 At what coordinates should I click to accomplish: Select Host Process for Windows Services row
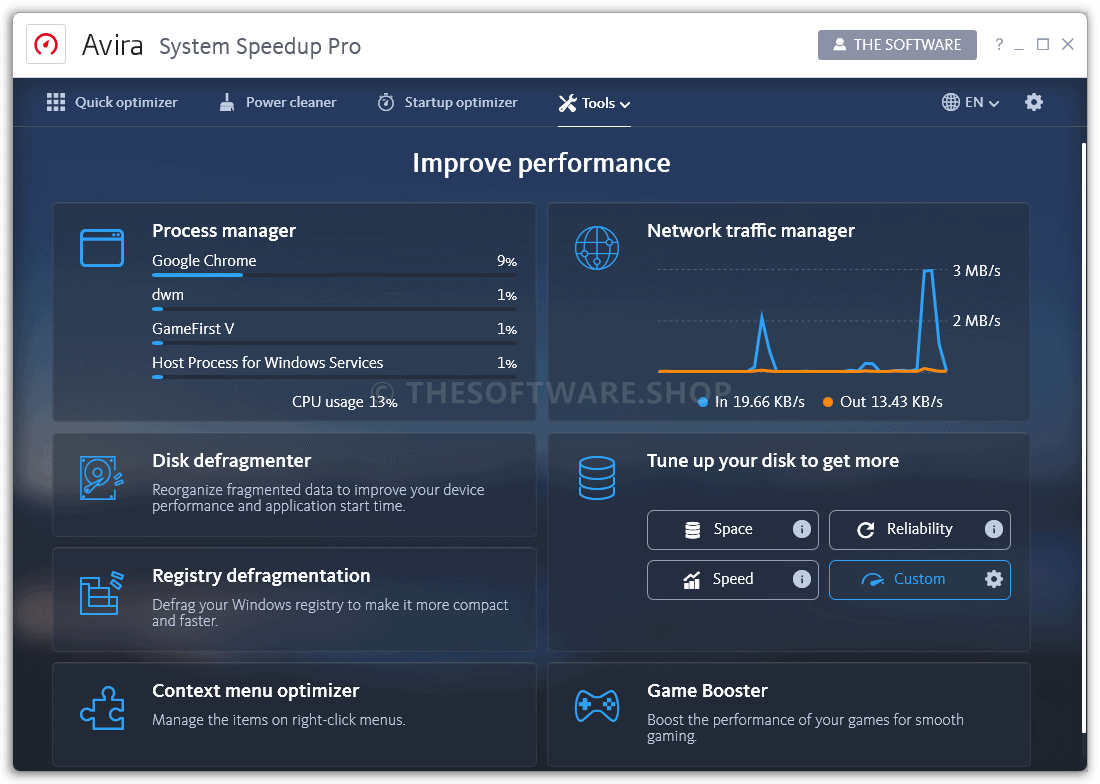(335, 366)
